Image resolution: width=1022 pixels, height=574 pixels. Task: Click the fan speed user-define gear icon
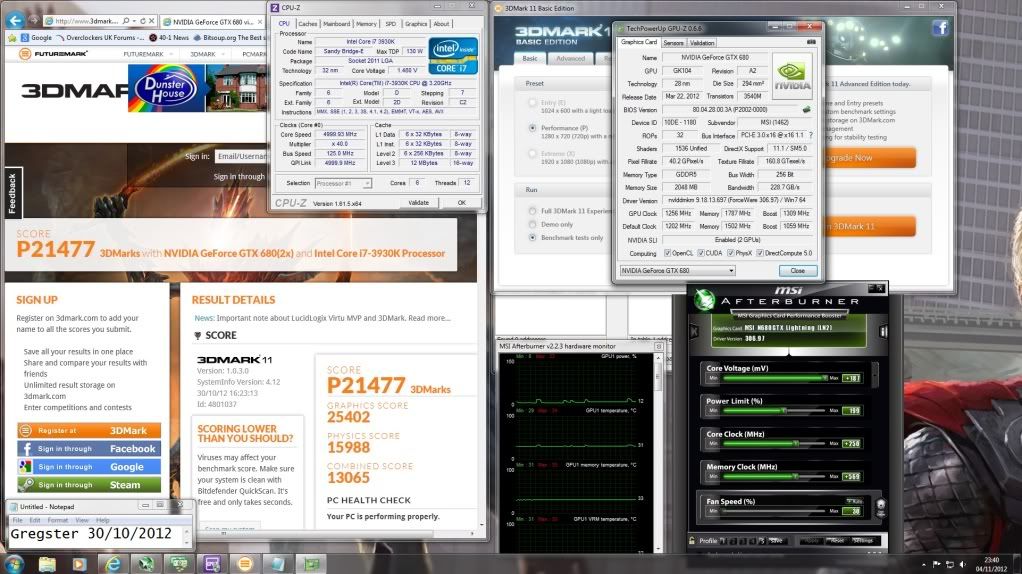point(881,505)
